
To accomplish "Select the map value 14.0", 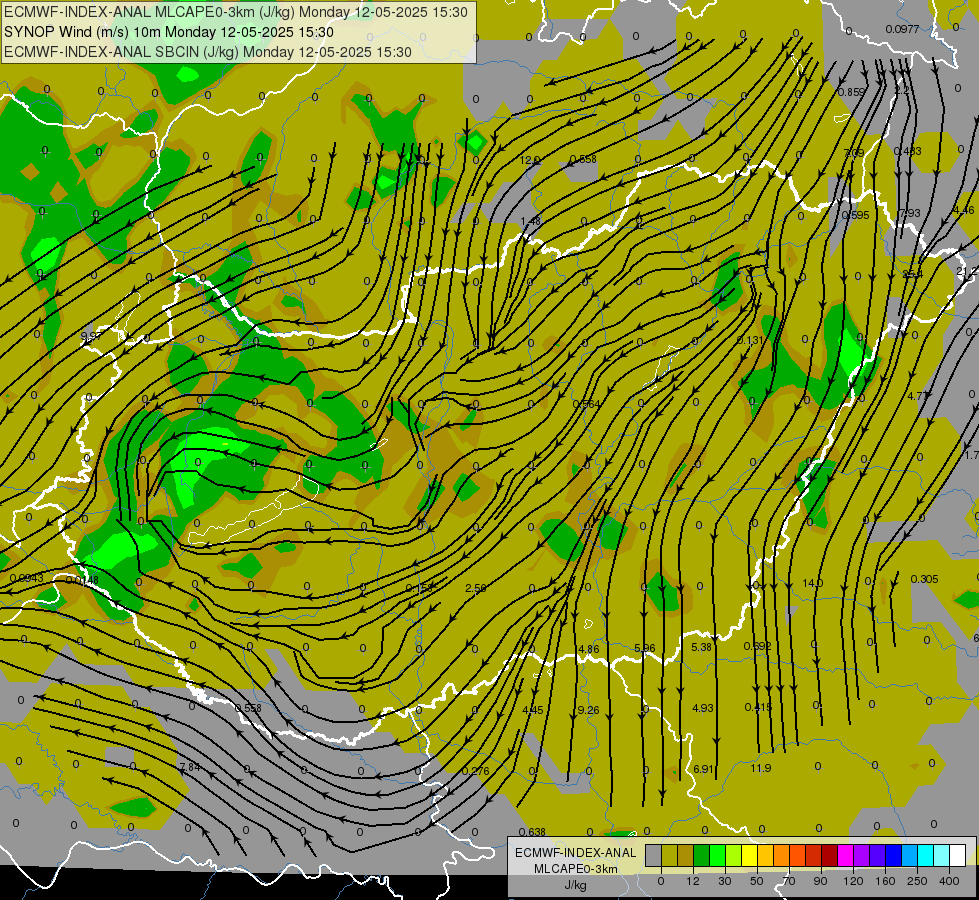I will pyautogui.click(x=812, y=583).
